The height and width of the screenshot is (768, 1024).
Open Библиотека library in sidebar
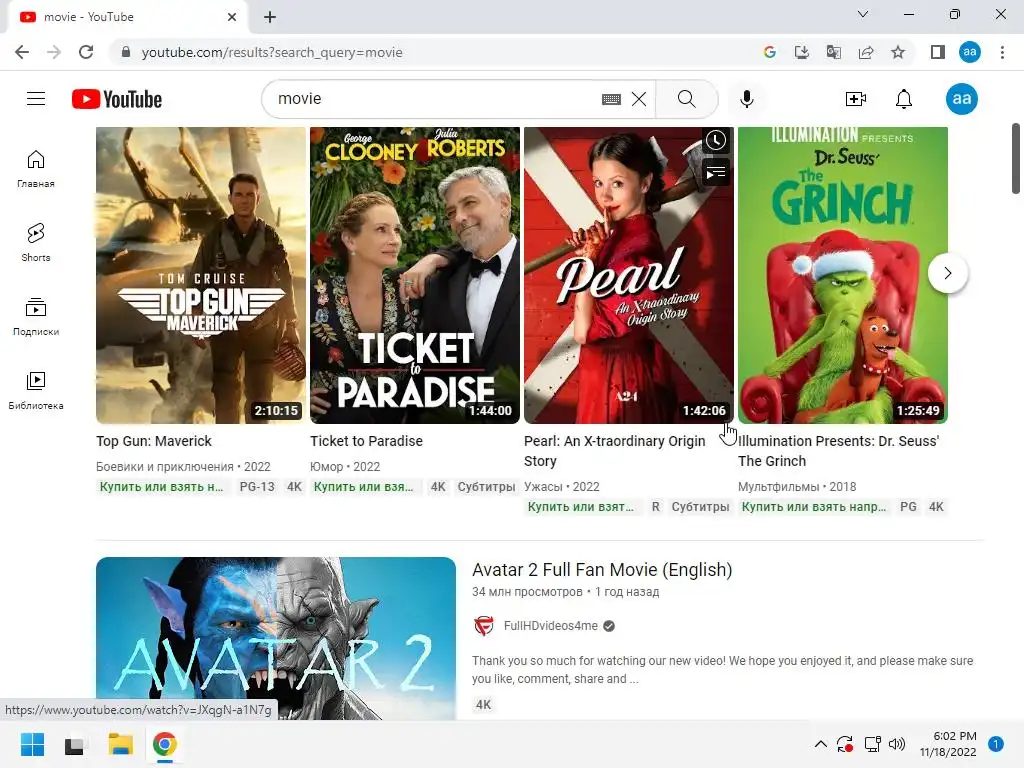click(x=36, y=391)
